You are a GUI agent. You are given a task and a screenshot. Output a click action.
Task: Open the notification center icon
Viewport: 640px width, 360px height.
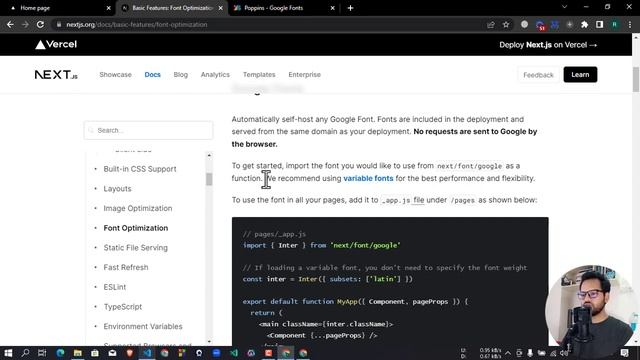[x=624, y=353]
